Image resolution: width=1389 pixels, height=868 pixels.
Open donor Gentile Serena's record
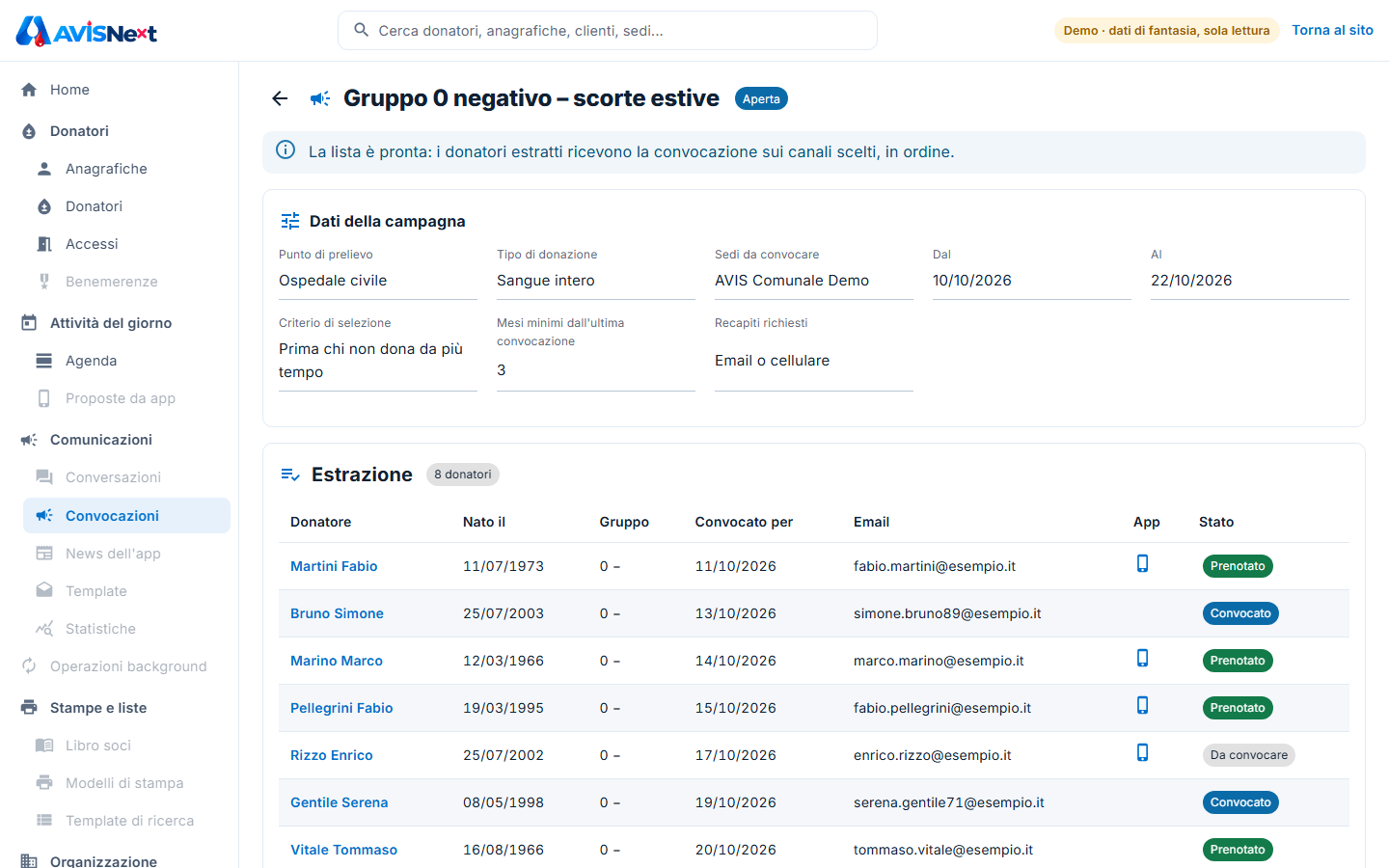pos(339,802)
